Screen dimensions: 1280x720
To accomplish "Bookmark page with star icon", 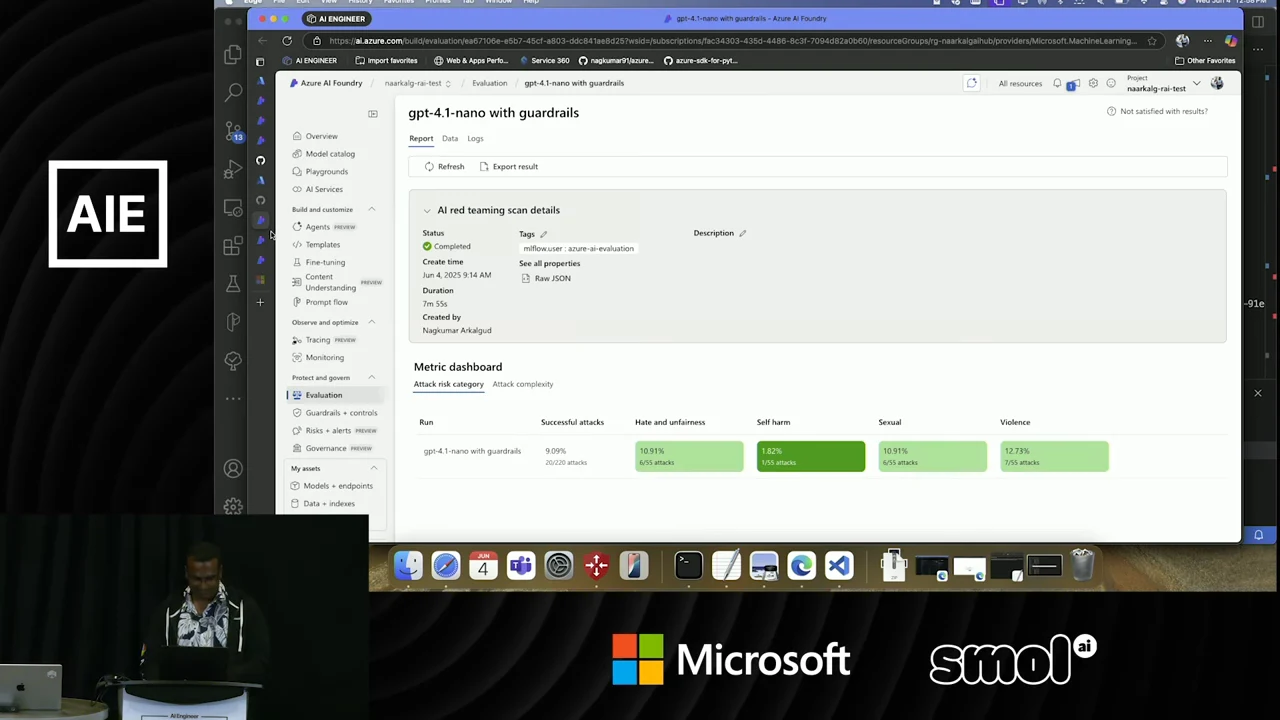I will [x=1152, y=41].
